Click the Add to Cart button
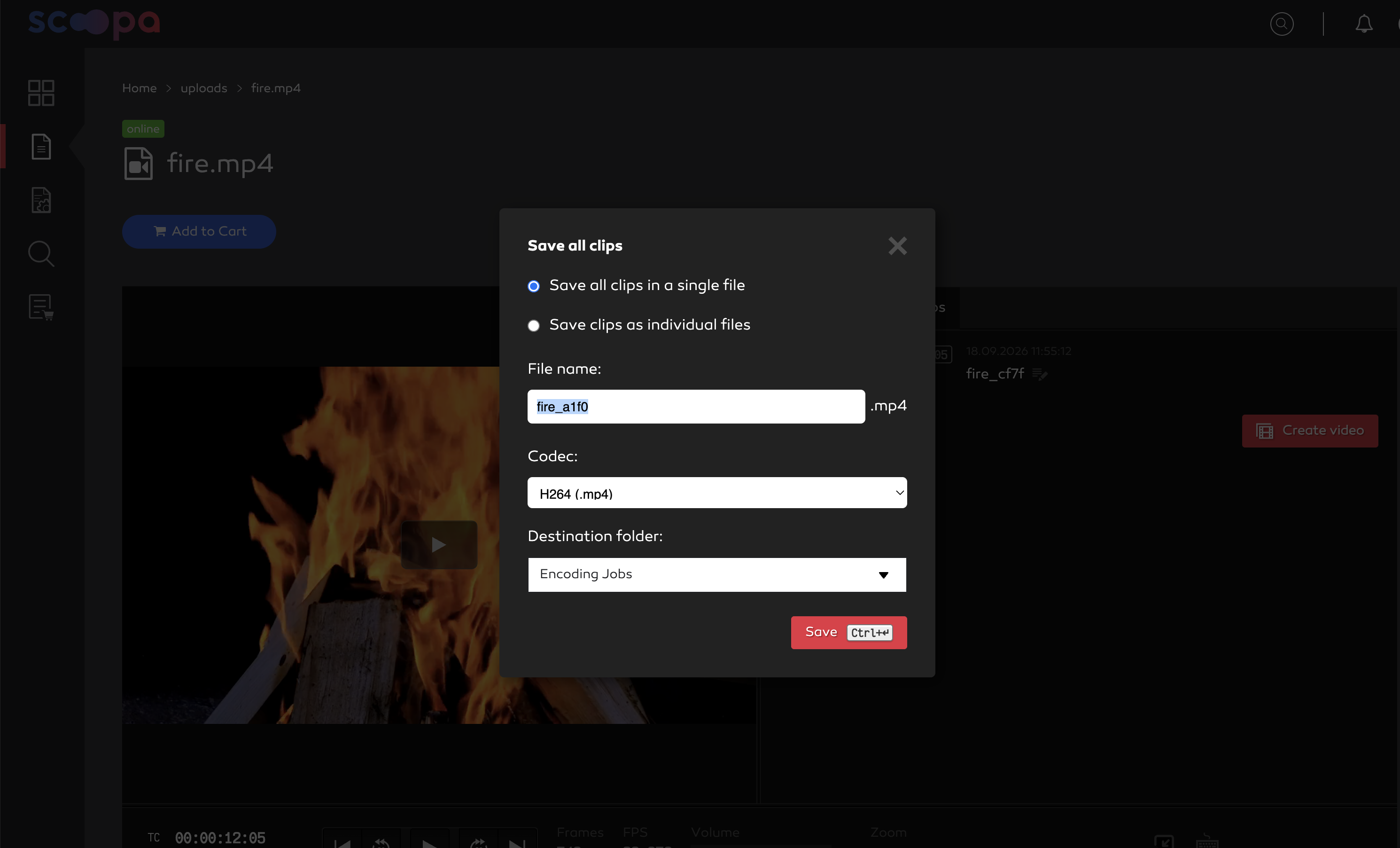Image resolution: width=1400 pixels, height=848 pixels. pyautogui.click(x=199, y=231)
